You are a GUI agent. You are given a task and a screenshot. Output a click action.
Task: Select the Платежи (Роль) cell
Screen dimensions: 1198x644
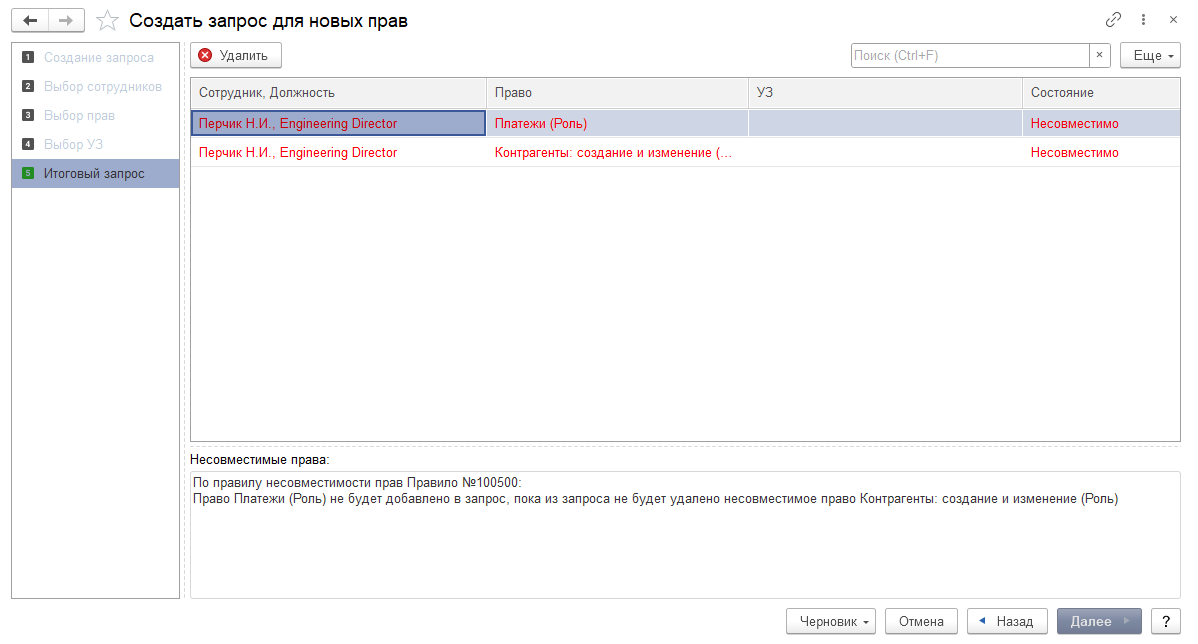pyautogui.click(x=617, y=123)
